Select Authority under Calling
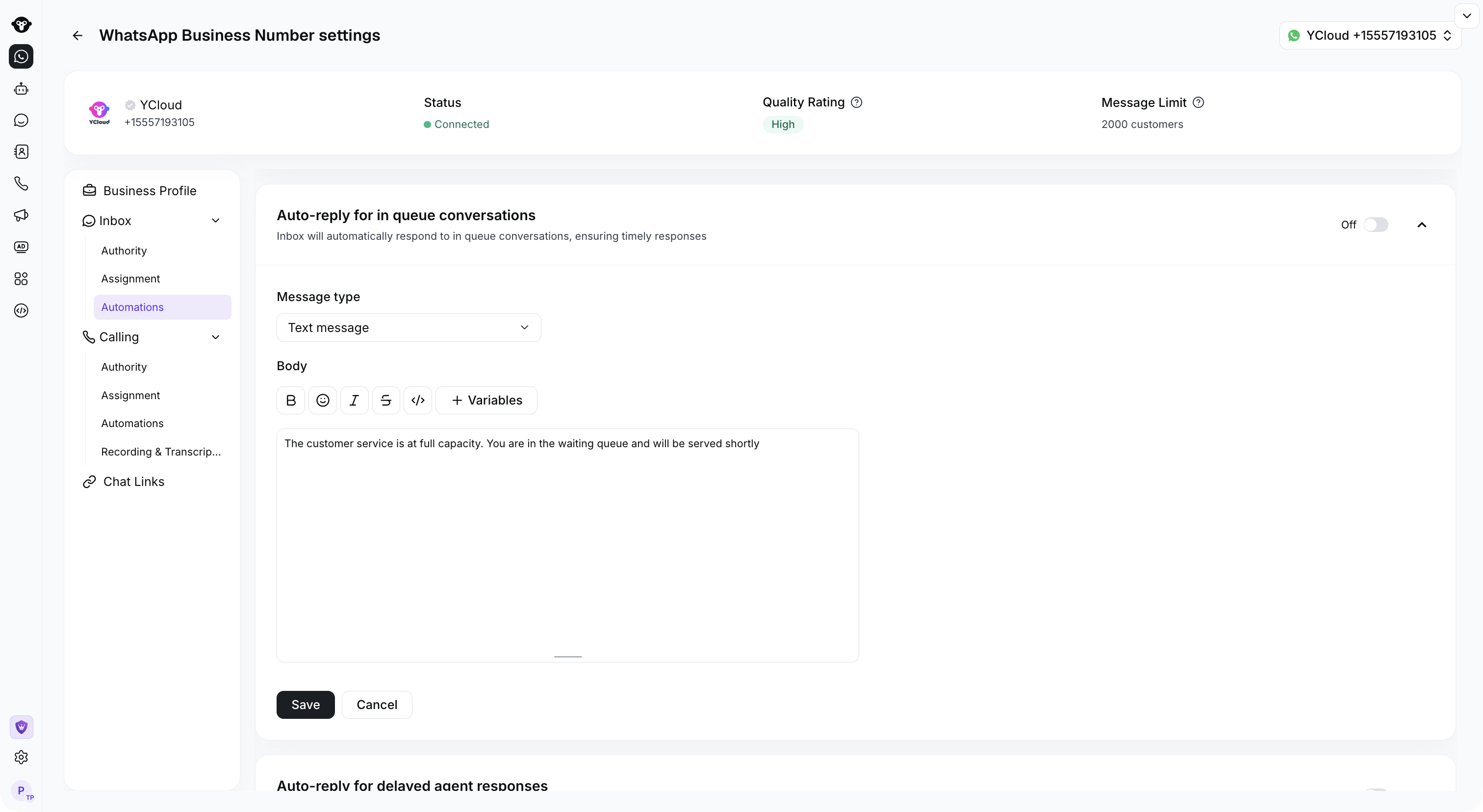 124,367
